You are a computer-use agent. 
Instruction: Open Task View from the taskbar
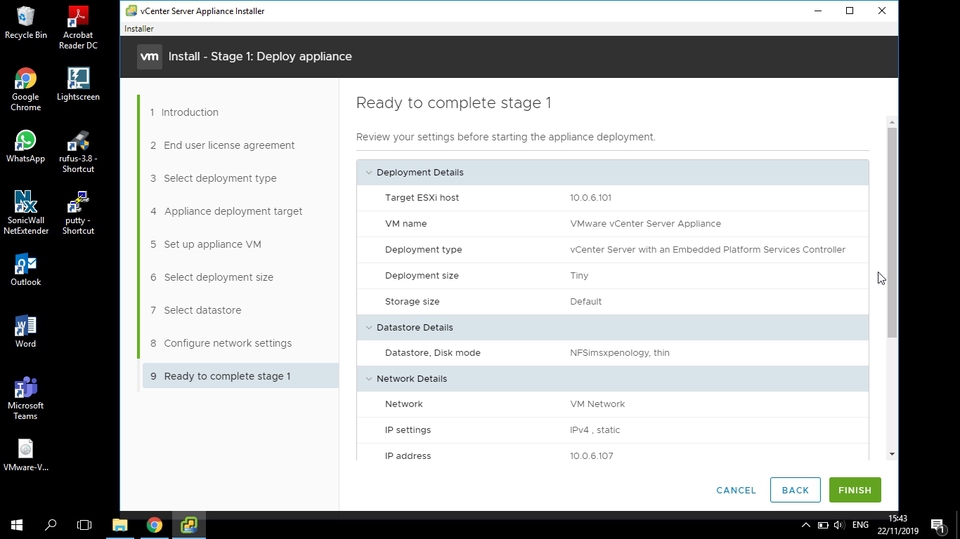point(84,525)
